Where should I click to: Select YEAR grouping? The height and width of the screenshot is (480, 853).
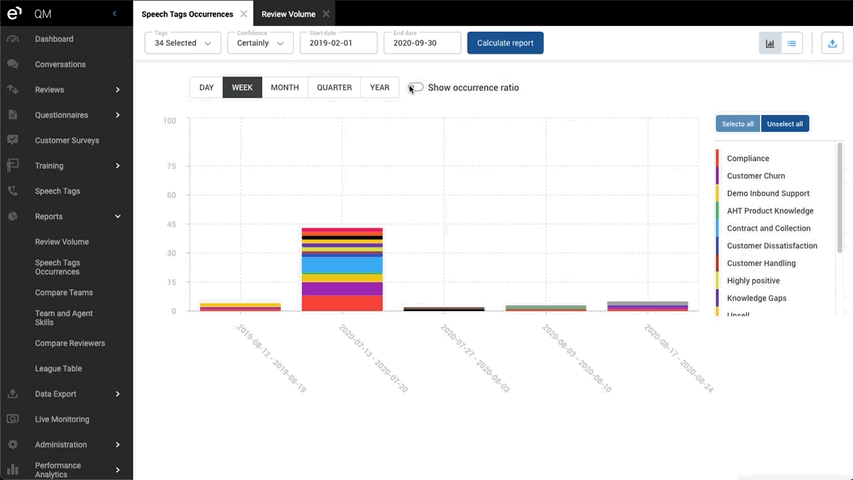coord(380,88)
